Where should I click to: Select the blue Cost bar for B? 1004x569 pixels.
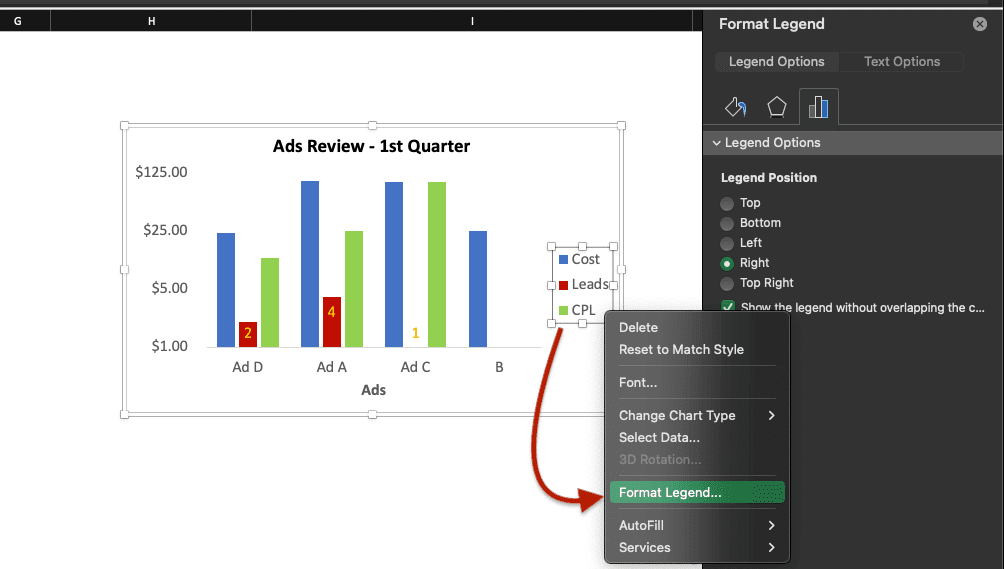(478, 289)
